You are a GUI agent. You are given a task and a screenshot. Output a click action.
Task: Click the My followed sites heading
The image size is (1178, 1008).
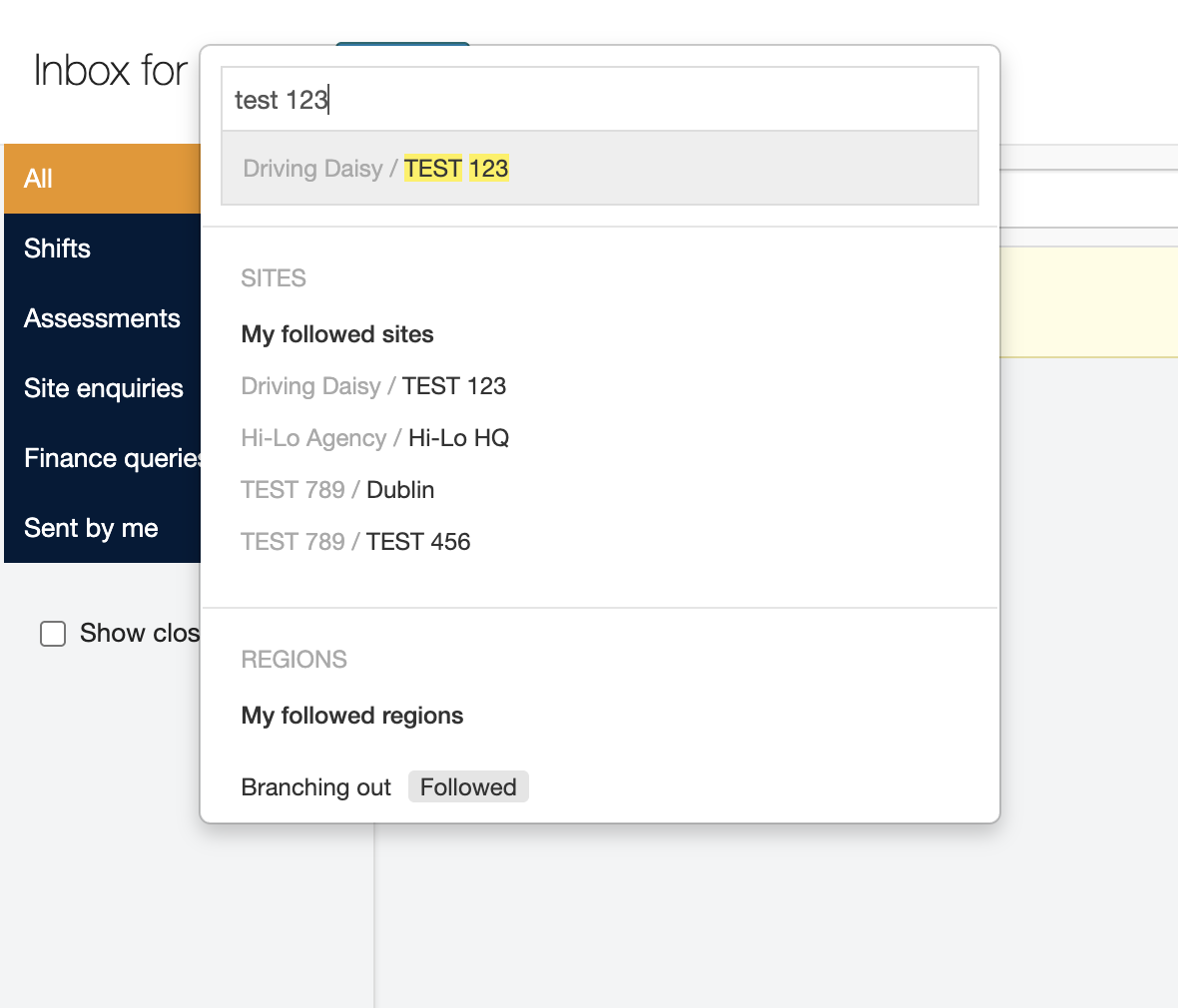click(x=337, y=334)
